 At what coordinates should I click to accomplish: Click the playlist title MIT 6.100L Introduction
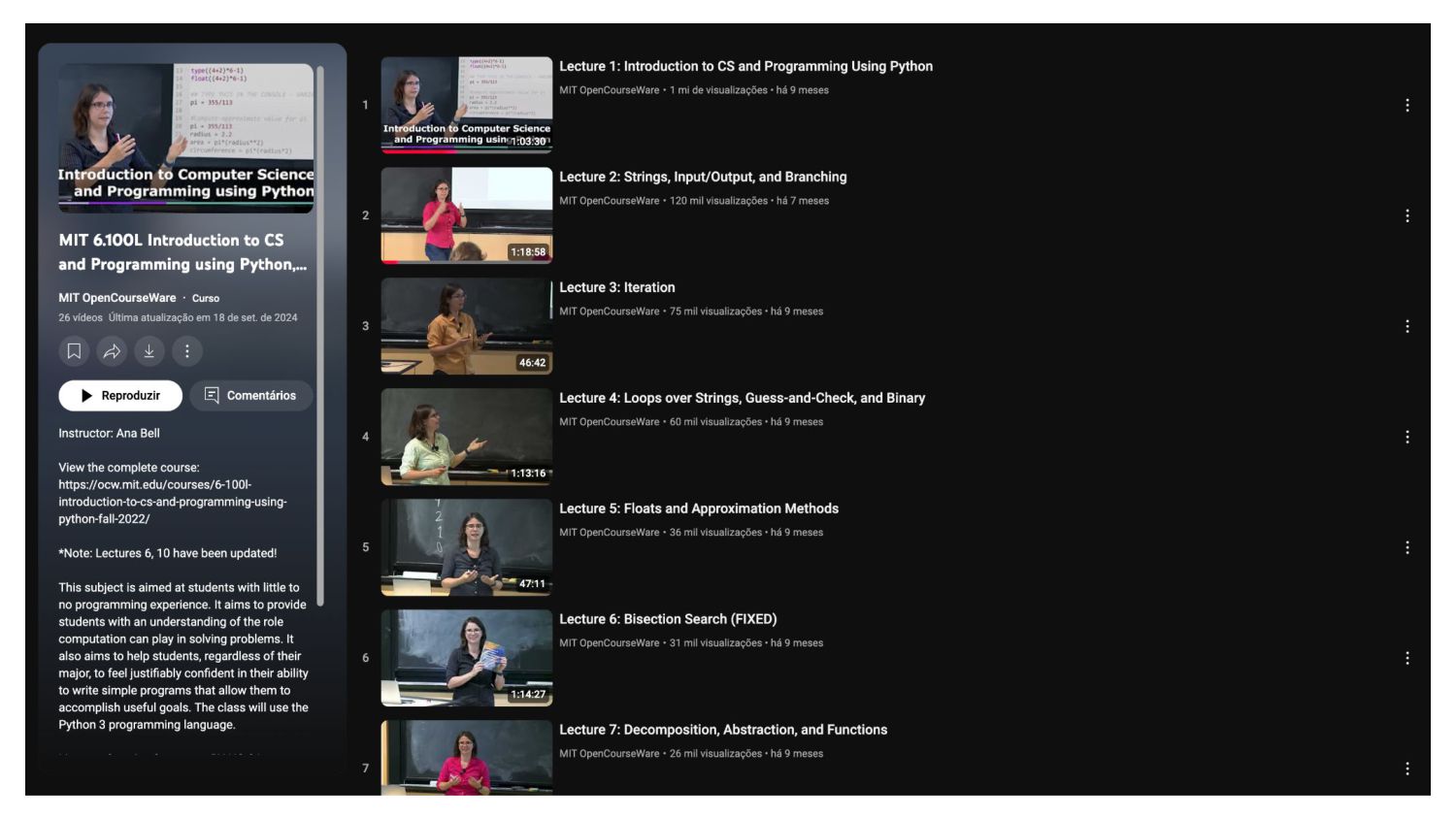[182, 252]
